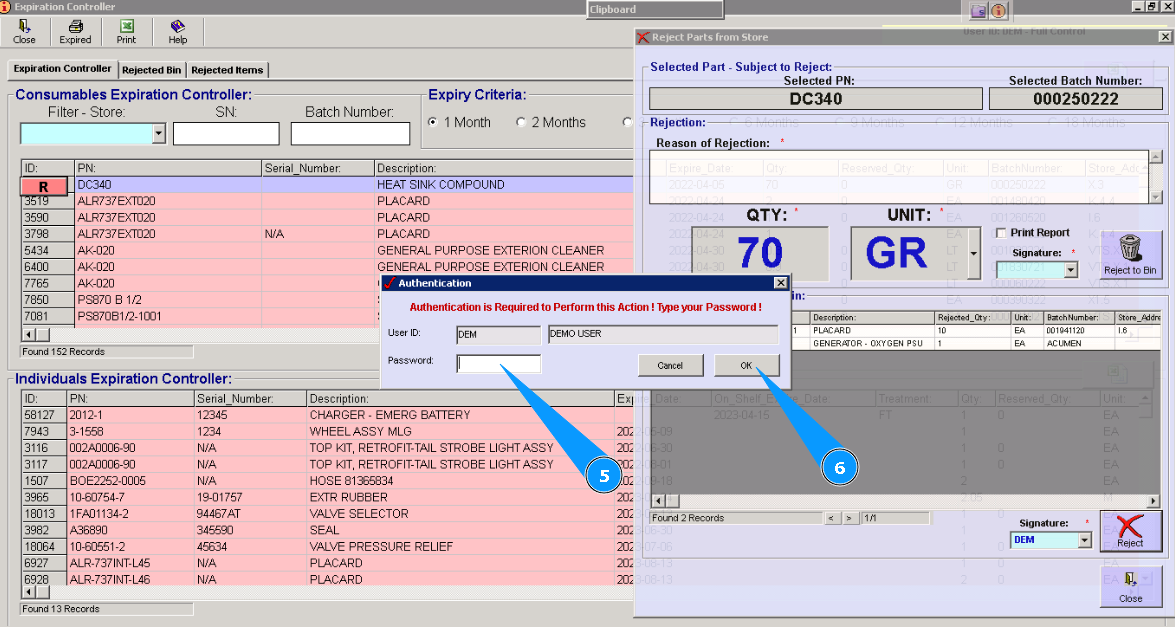Screen dimensions: 1175x627
Task: Enable the Print Report checkbox
Action: pos(1000,233)
